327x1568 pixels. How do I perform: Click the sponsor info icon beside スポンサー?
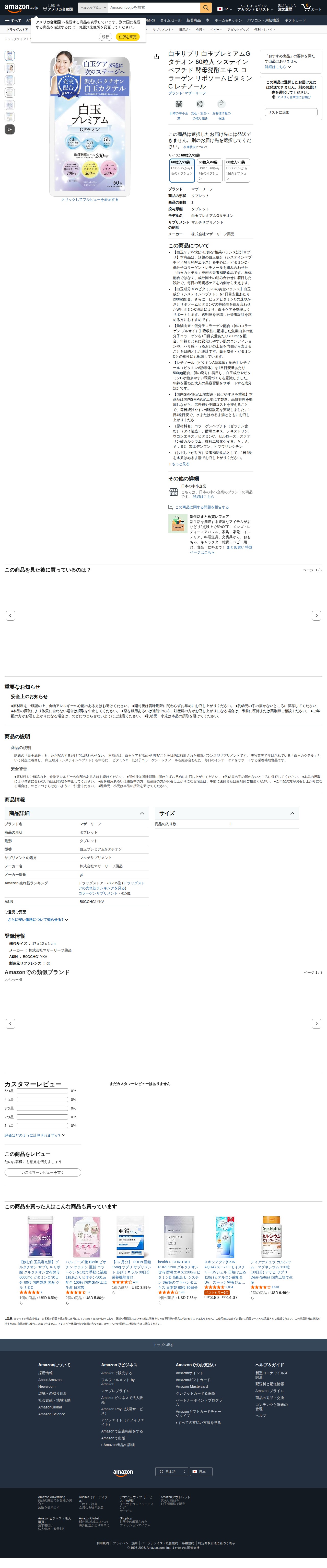pyautogui.click(x=20, y=979)
